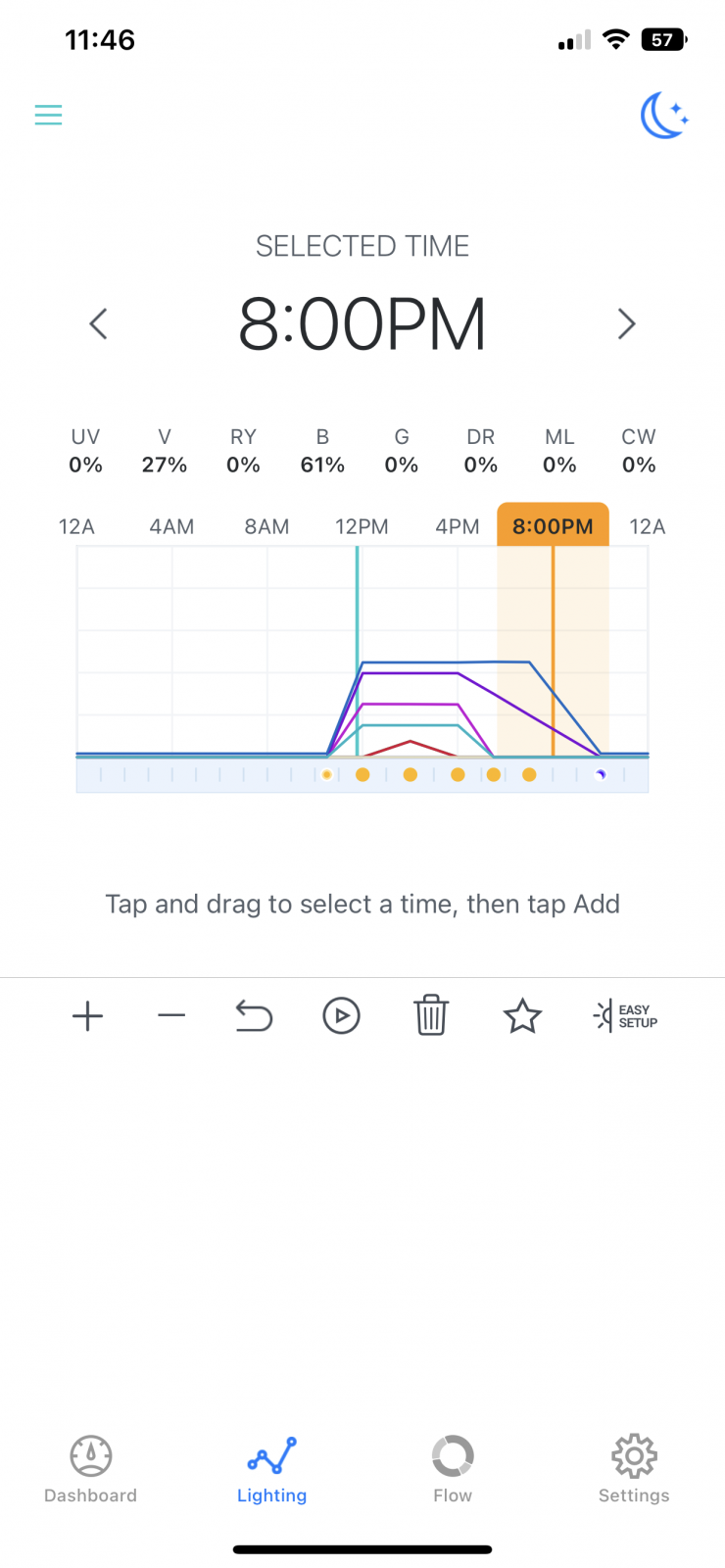Click the orange 8:00PM time marker label

point(553,526)
